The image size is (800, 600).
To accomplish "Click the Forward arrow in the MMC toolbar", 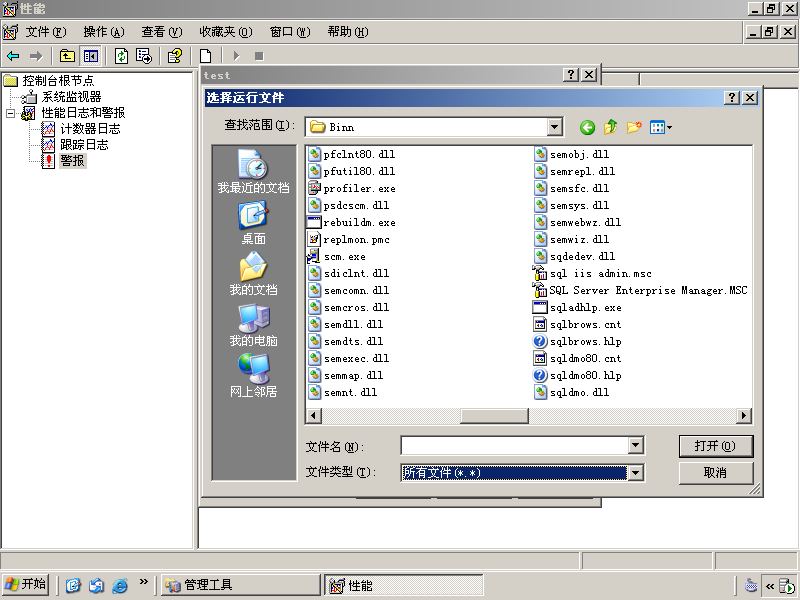I will click(x=36, y=56).
